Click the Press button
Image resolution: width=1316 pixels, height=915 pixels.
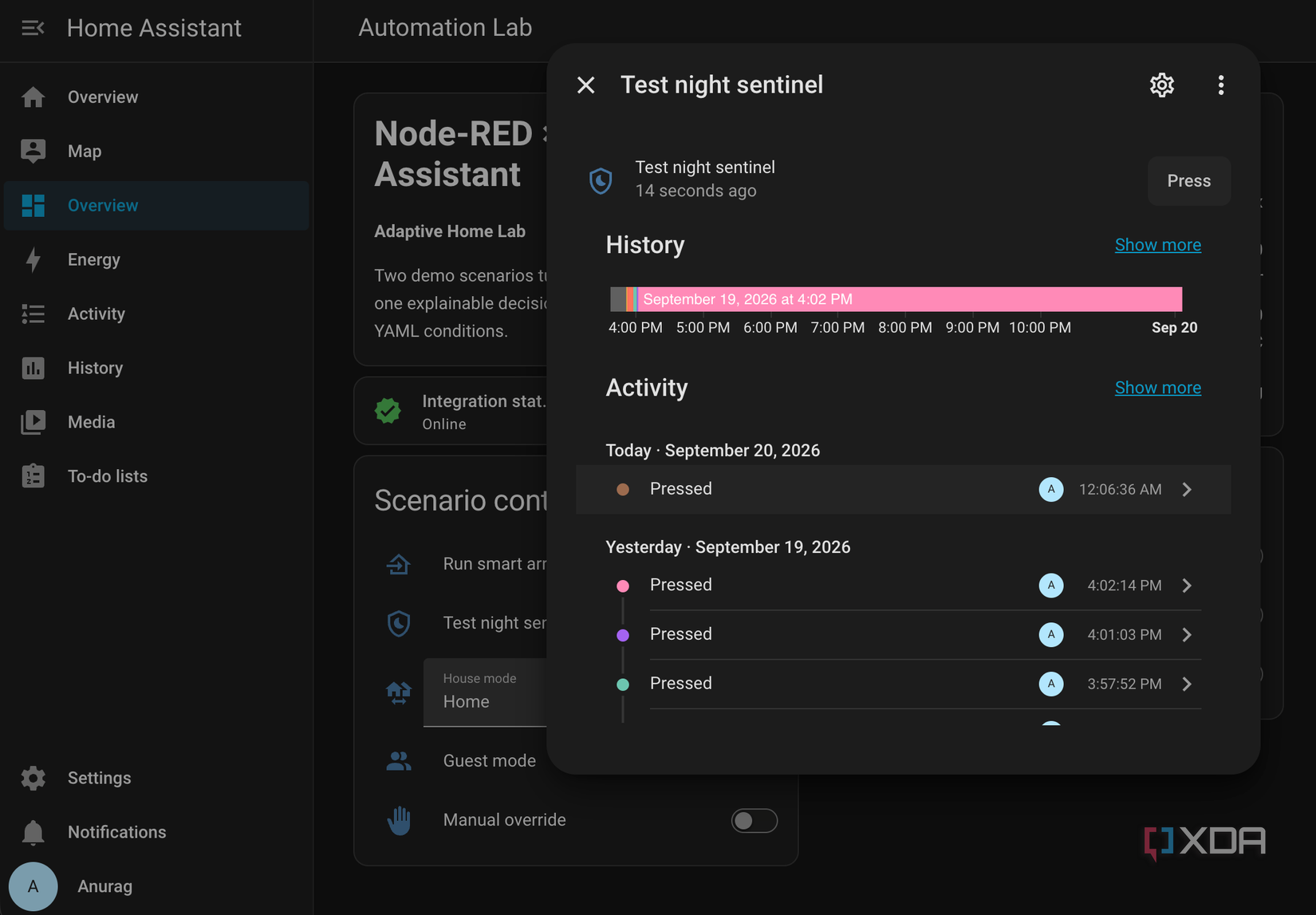pos(1189,181)
